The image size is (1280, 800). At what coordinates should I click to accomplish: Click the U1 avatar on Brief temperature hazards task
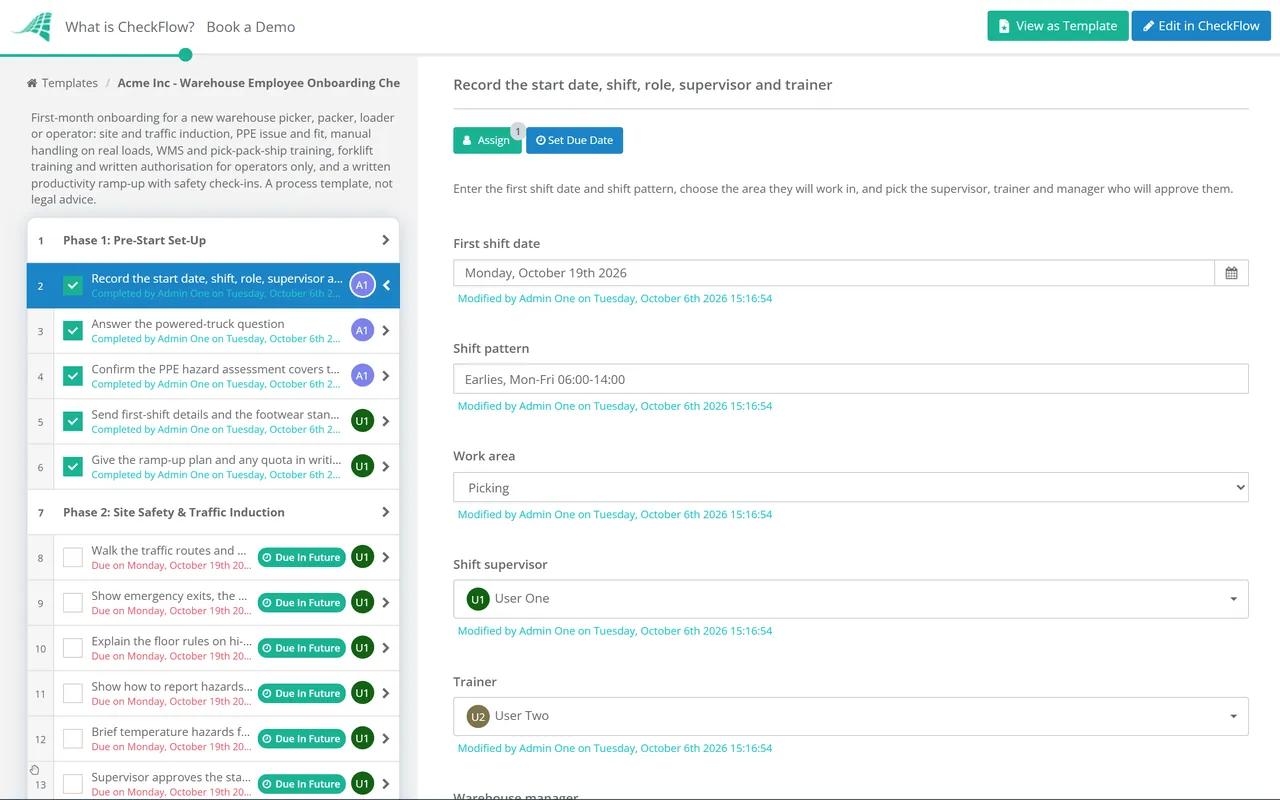(x=362, y=738)
